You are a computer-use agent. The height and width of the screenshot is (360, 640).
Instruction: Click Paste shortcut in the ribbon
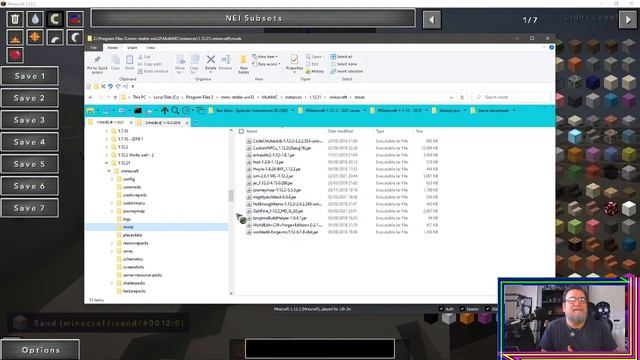[153, 71]
